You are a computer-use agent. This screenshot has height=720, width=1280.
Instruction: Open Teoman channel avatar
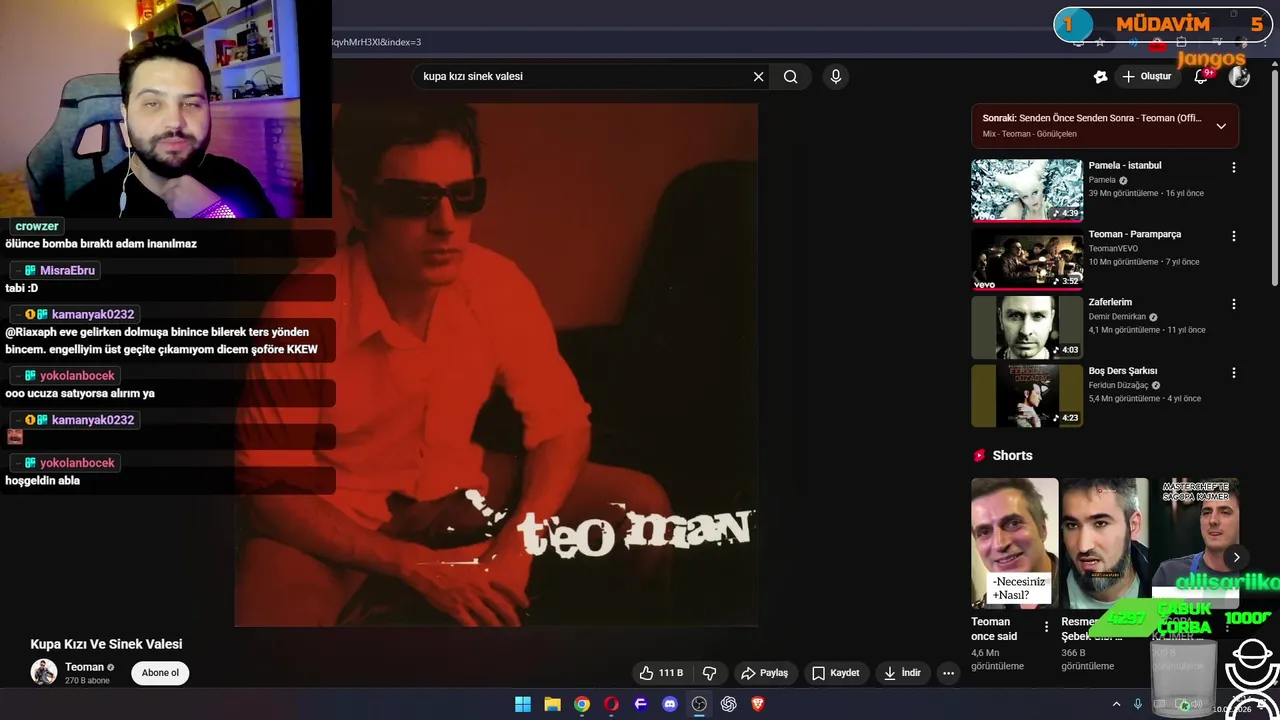click(43, 672)
